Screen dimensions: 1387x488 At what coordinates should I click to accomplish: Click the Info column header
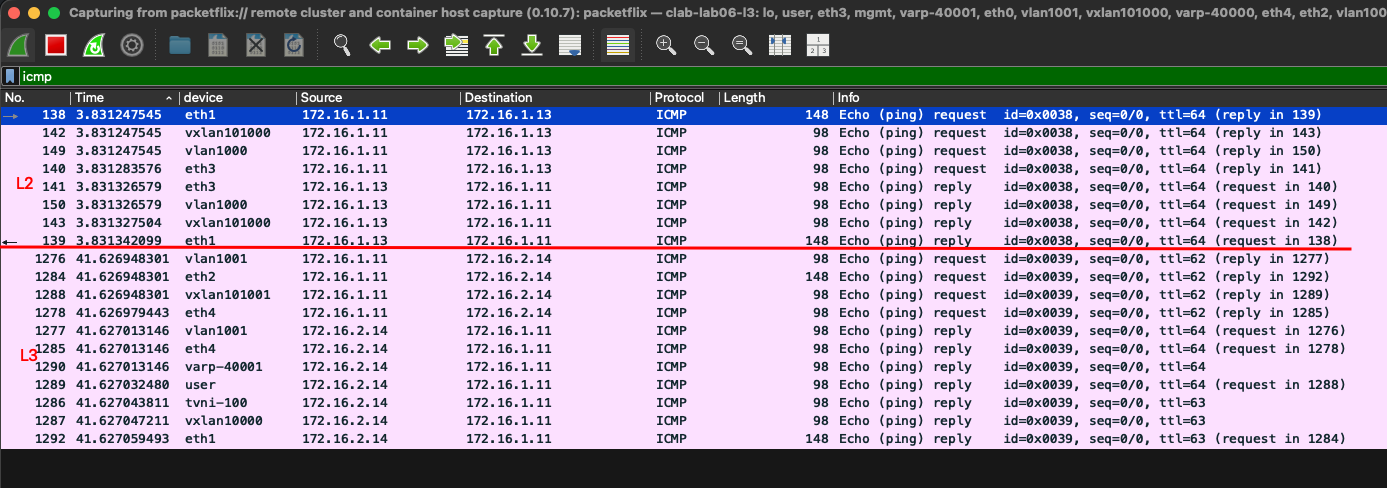pos(1000,98)
